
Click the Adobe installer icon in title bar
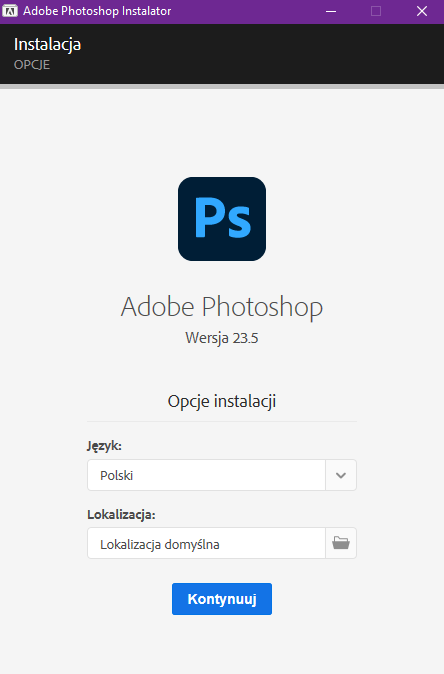point(9,11)
